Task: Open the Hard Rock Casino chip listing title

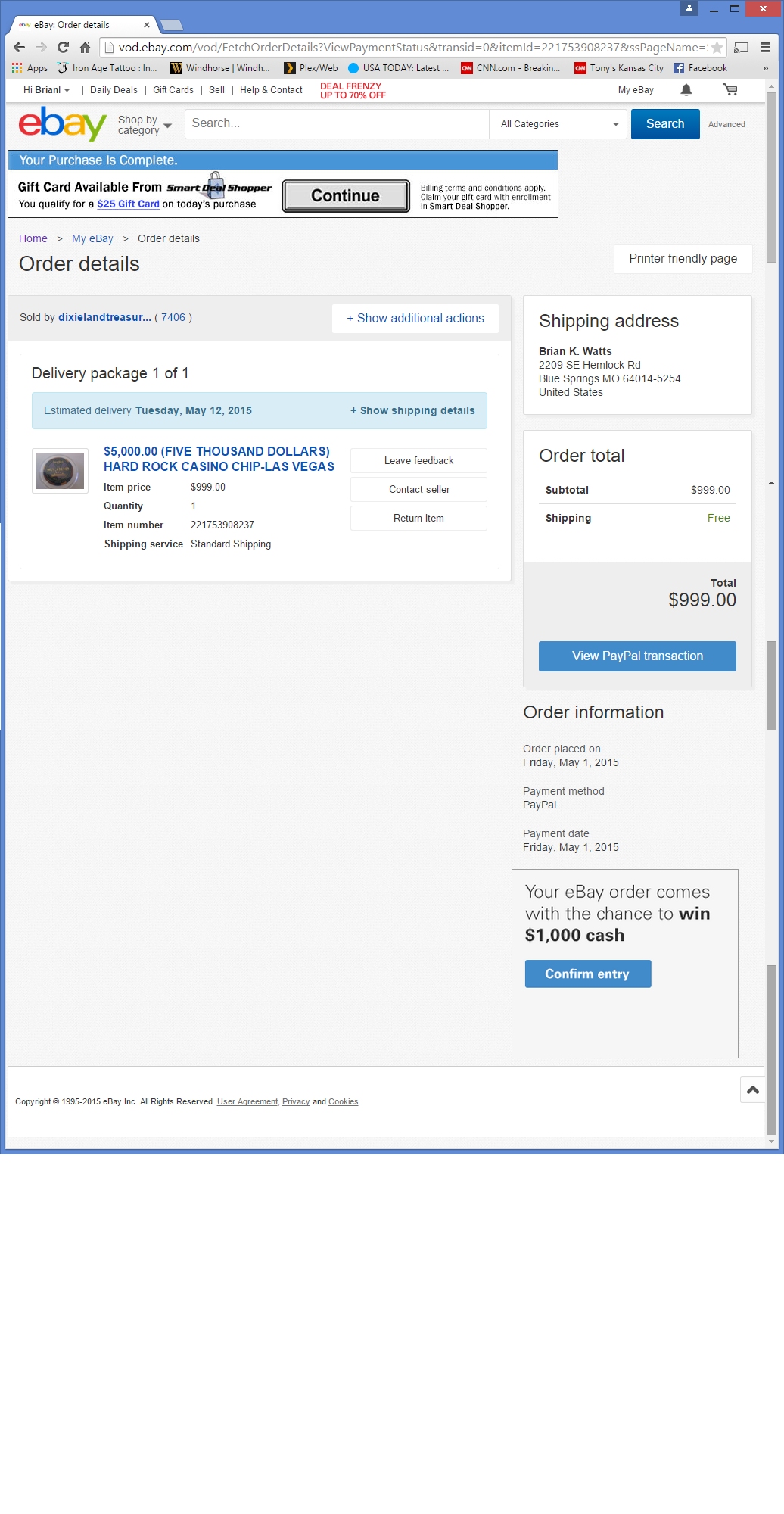Action: (219, 459)
